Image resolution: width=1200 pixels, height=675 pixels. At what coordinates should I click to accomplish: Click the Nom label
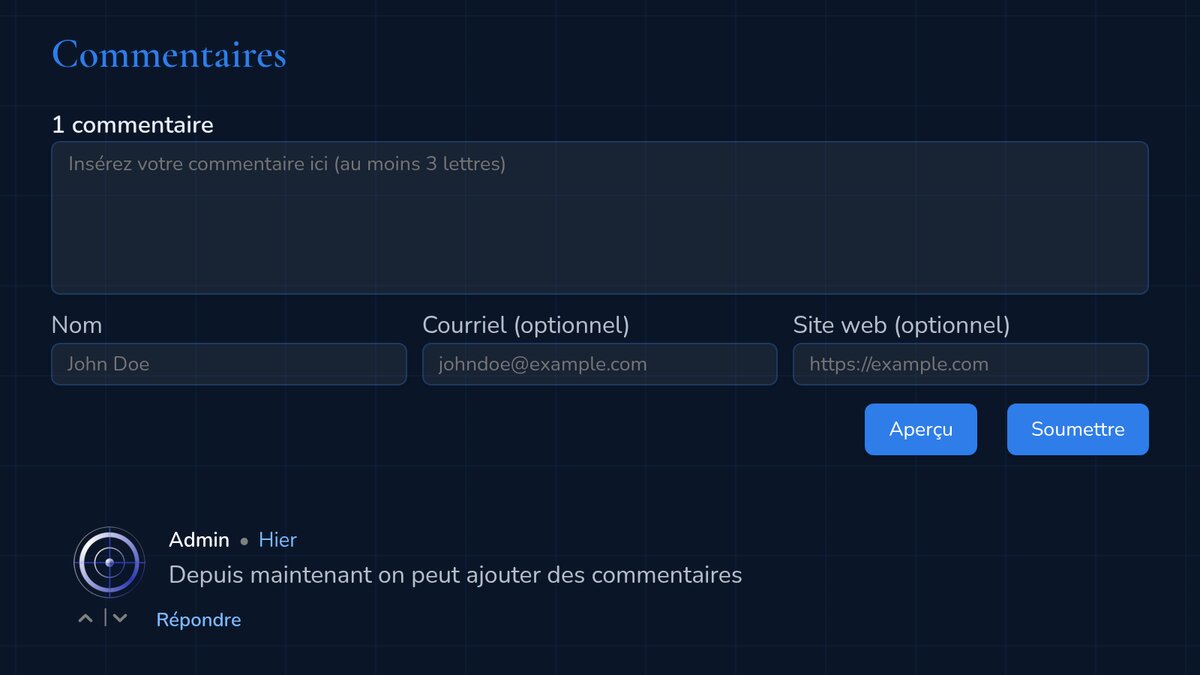click(x=77, y=325)
